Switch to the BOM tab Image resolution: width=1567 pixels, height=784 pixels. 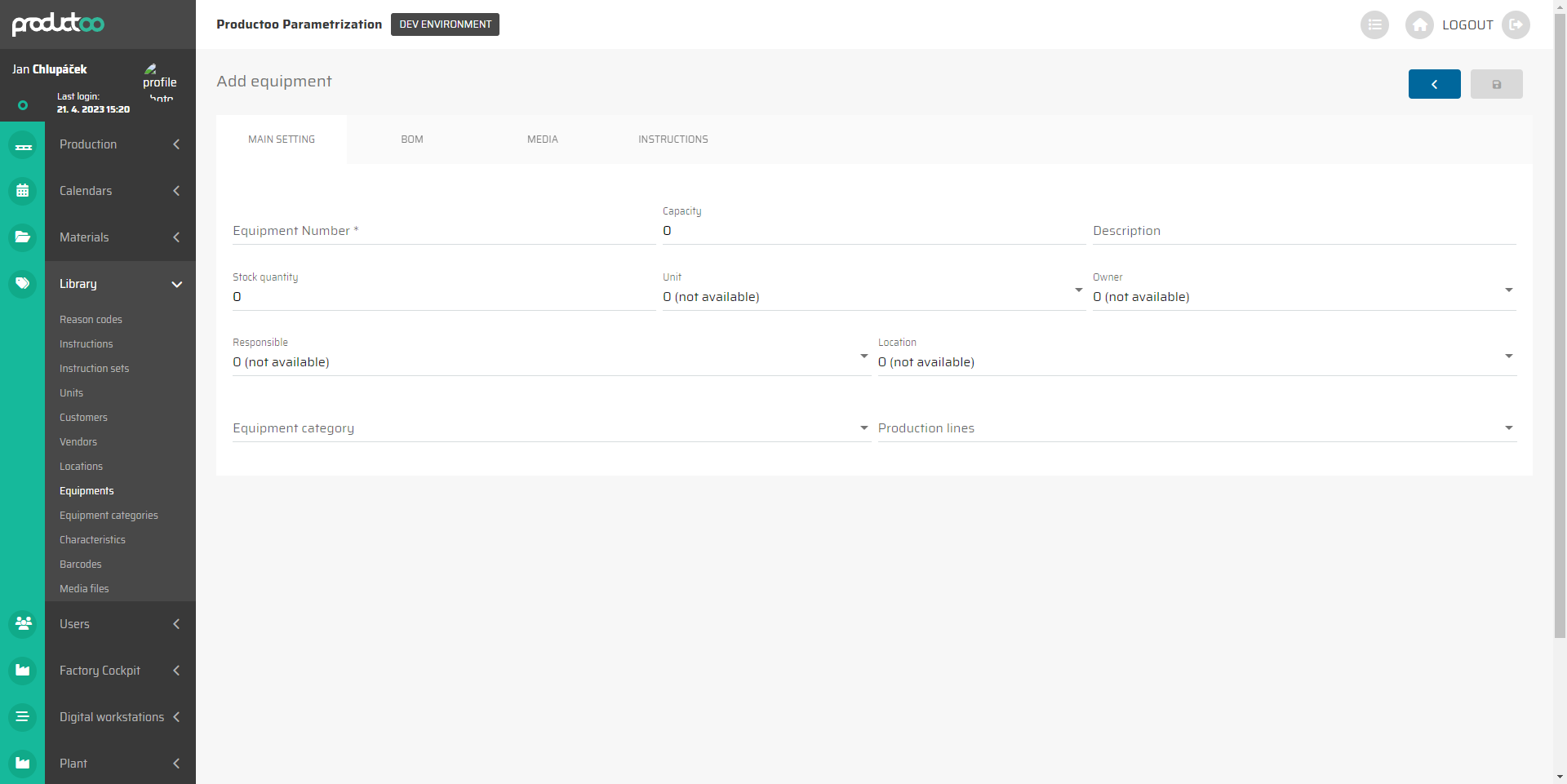pyautogui.click(x=412, y=140)
